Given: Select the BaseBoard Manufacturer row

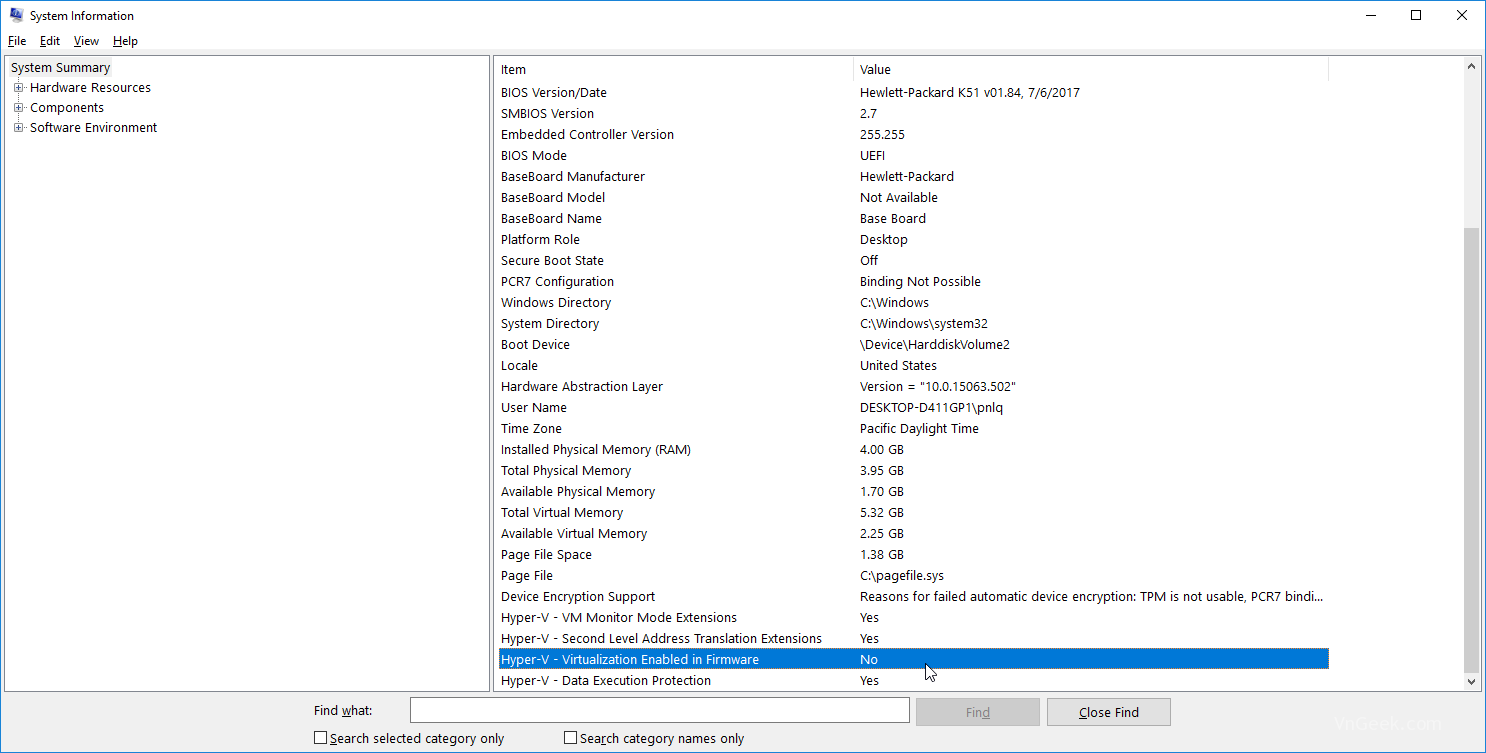Looking at the screenshot, I should click(x=913, y=177).
